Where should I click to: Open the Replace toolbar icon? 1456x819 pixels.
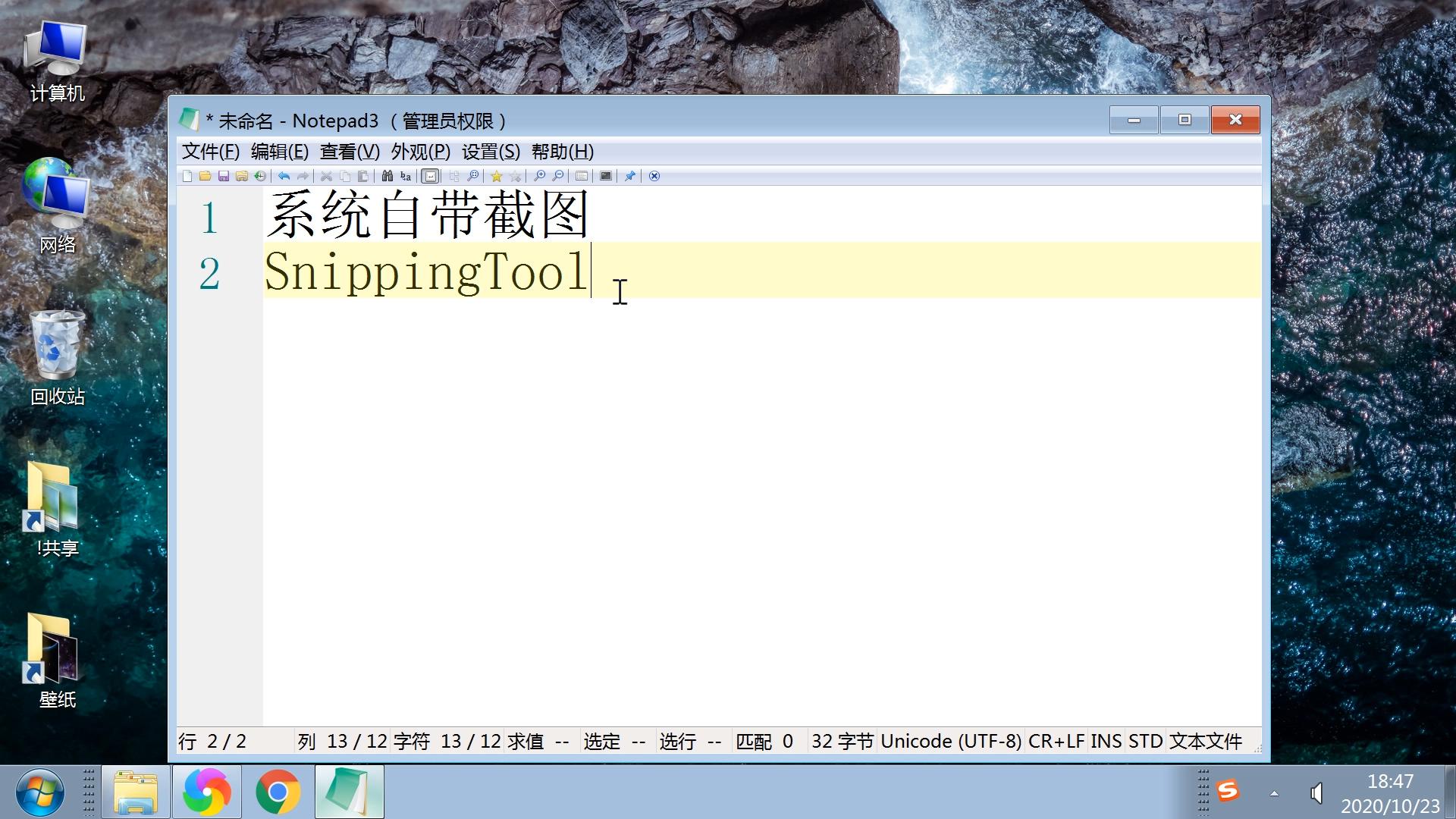[406, 176]
